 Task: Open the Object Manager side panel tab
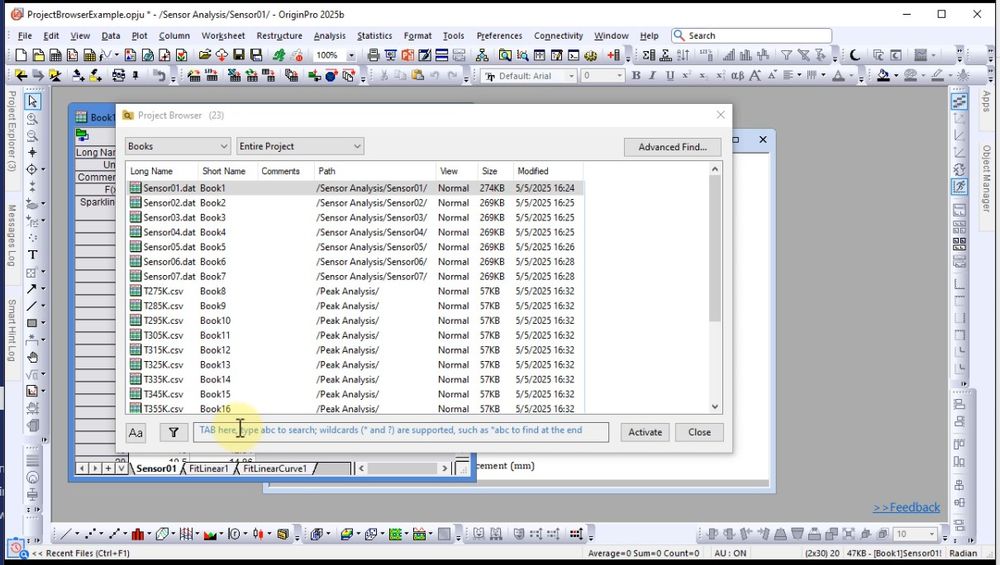tap(987, 179)
